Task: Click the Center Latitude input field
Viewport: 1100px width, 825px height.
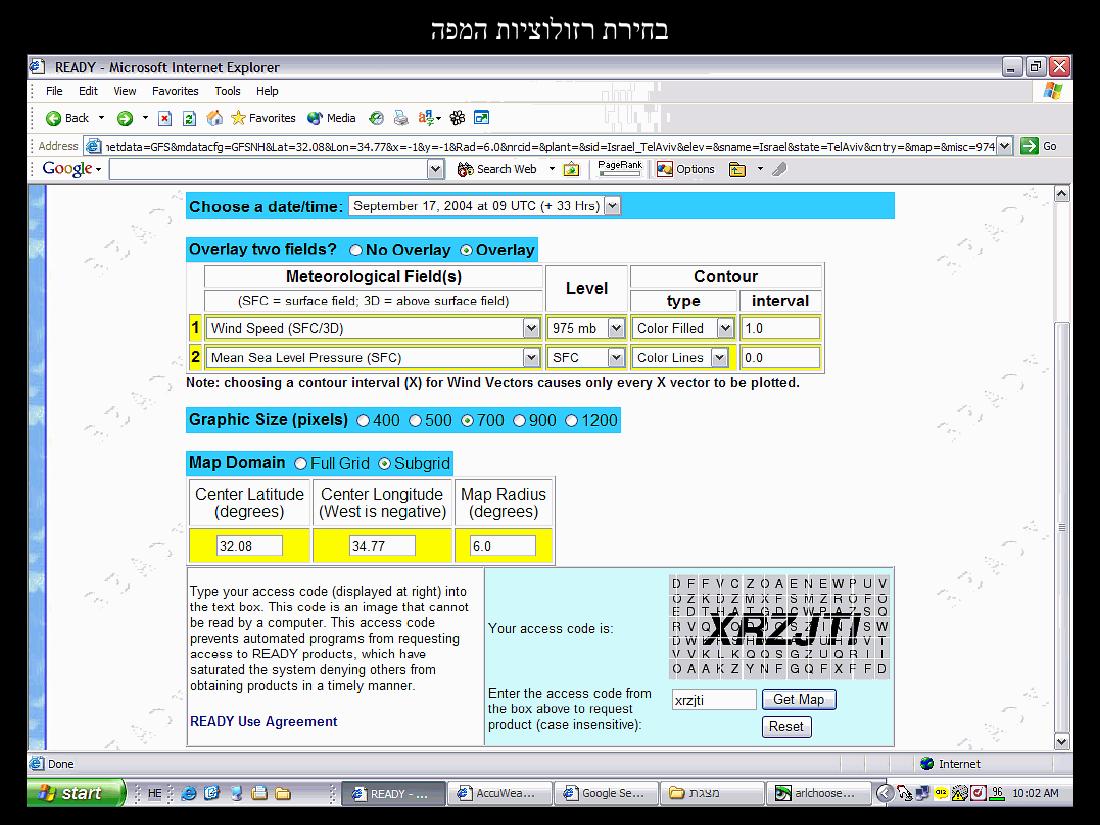Action: [x=250, y=546]
